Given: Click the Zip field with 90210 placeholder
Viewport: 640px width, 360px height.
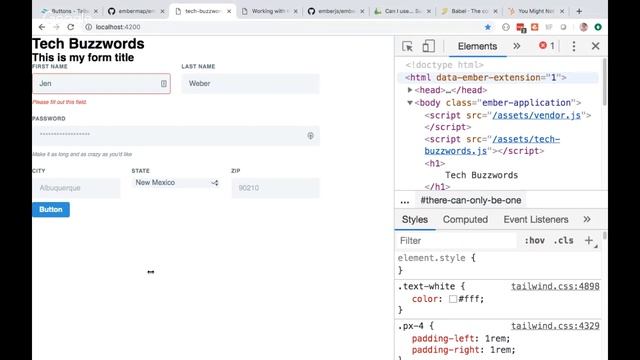Looking at the screenshot, I should click(x=276, y=188).
